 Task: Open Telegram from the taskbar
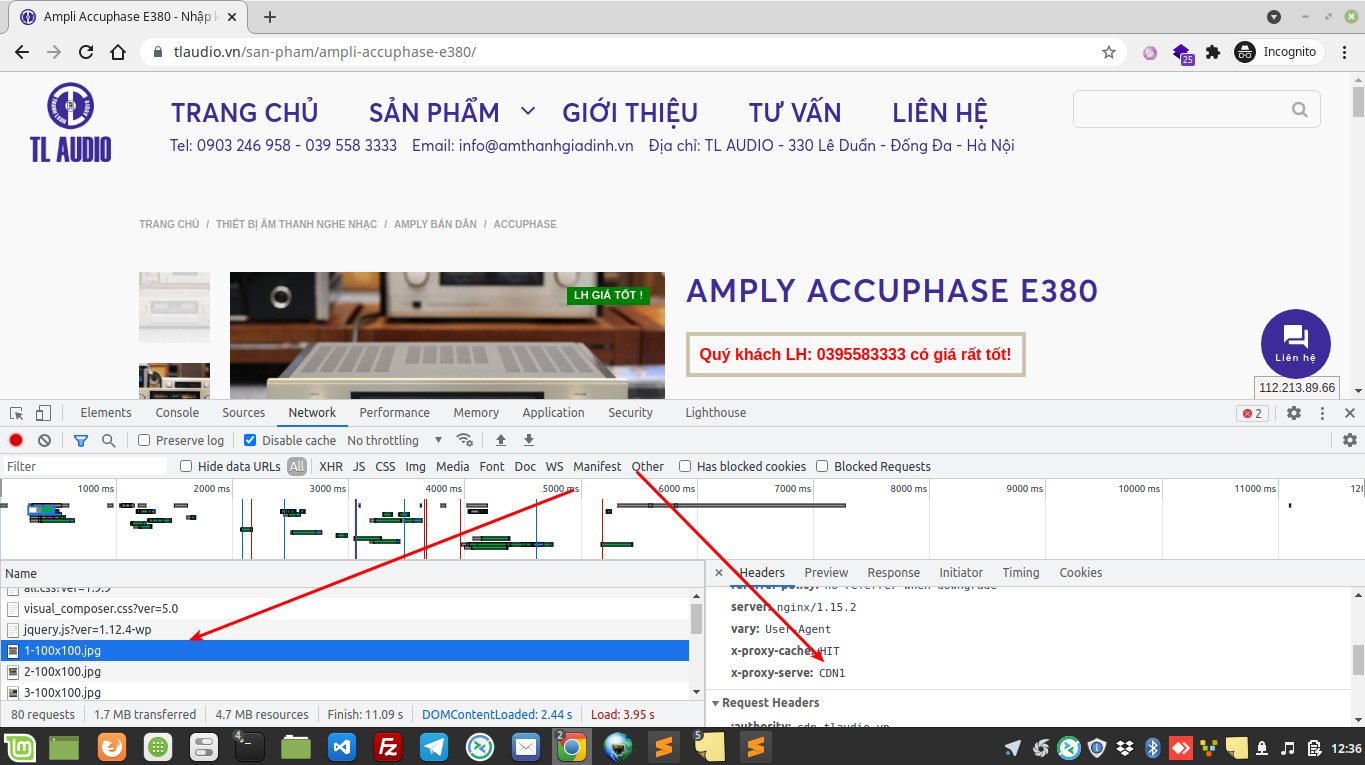click(x=434, y=746)
